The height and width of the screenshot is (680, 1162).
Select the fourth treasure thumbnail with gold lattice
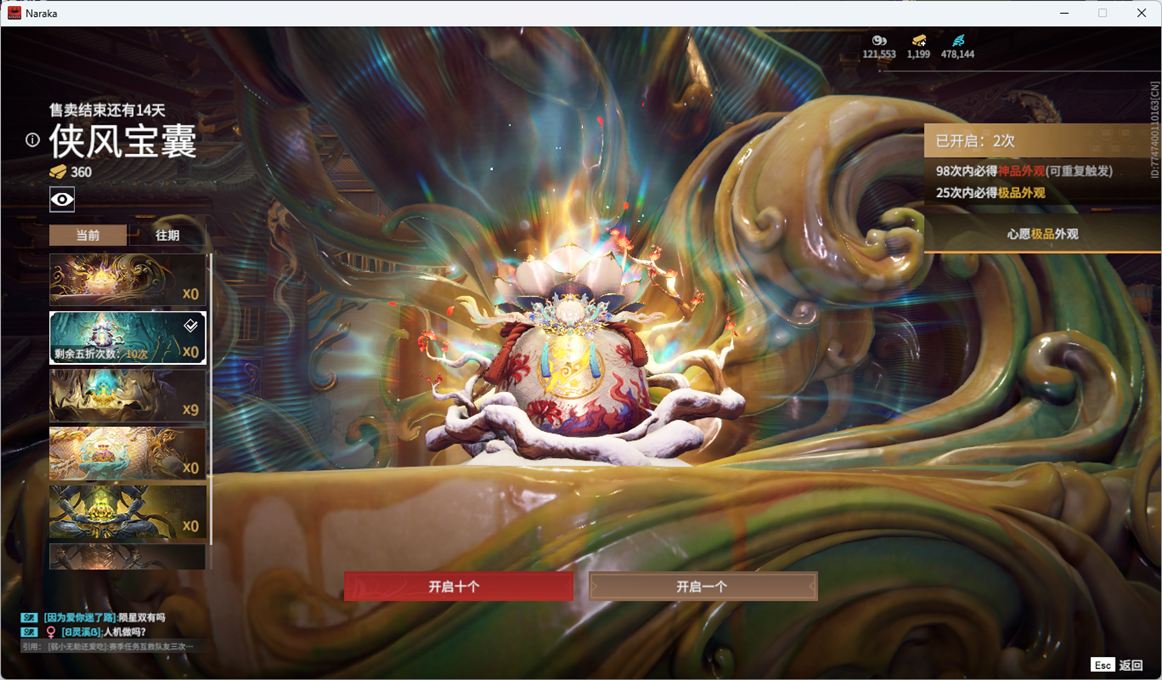pos(127,453)
